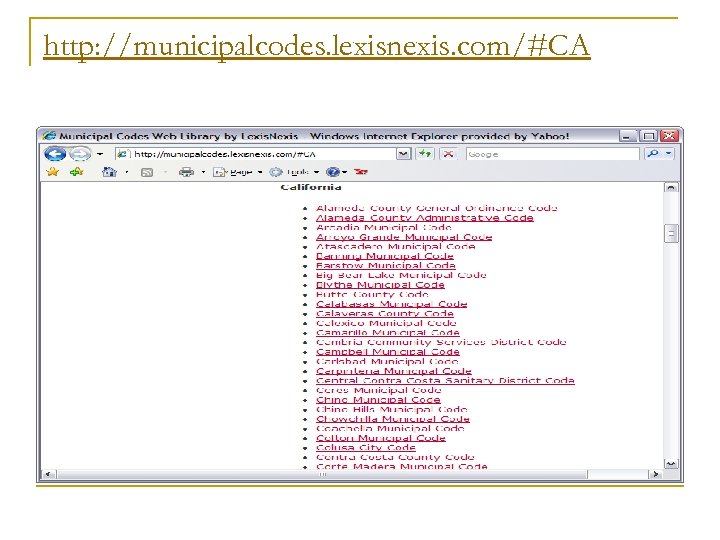Open Chino Hills Municipal Code link
Screen dimensions: 720x540
click(392, 409)
